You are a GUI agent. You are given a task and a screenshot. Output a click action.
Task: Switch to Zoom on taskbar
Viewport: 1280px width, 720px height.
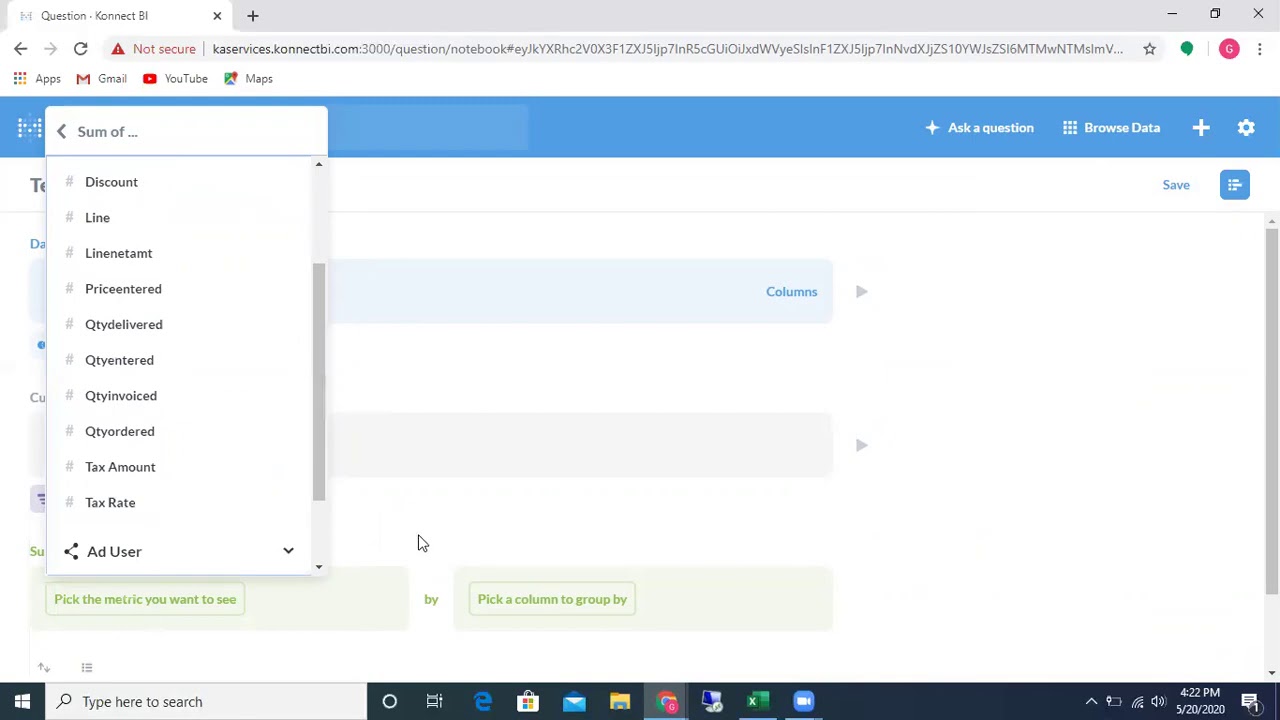tap(804, 702)
